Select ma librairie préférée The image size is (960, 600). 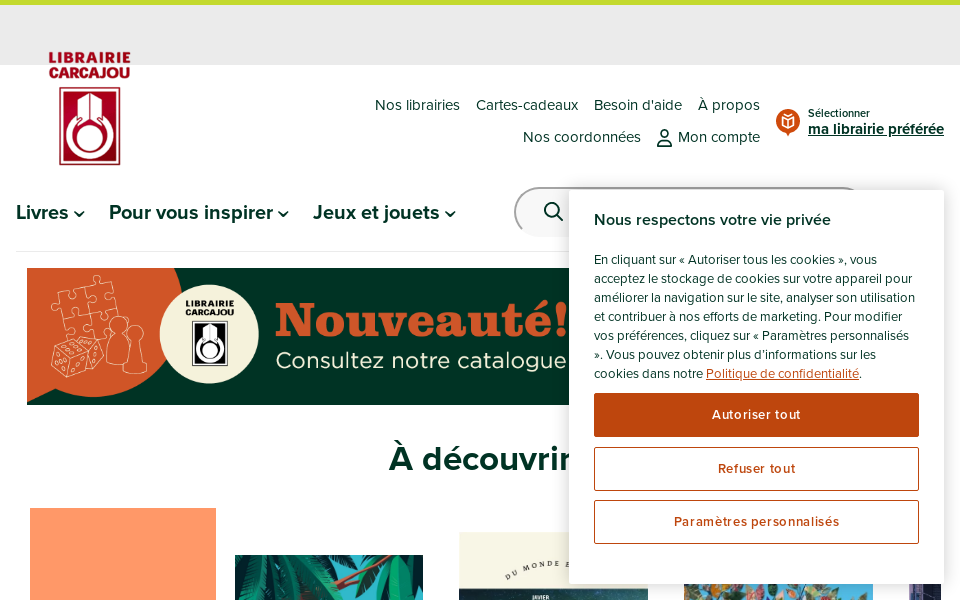click(x=875, y=129)
